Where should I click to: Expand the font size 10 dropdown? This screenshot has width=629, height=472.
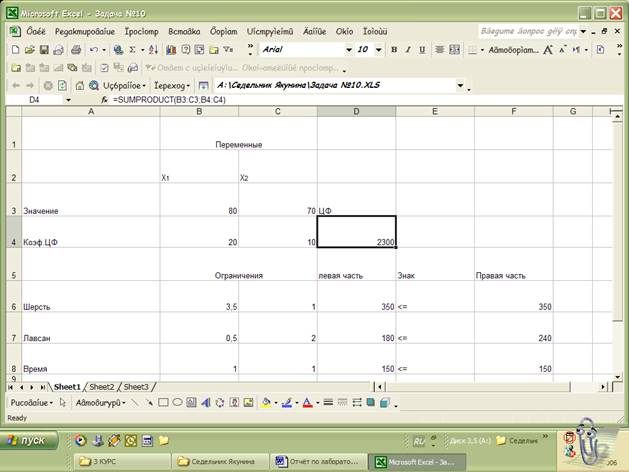coord(379,49)
